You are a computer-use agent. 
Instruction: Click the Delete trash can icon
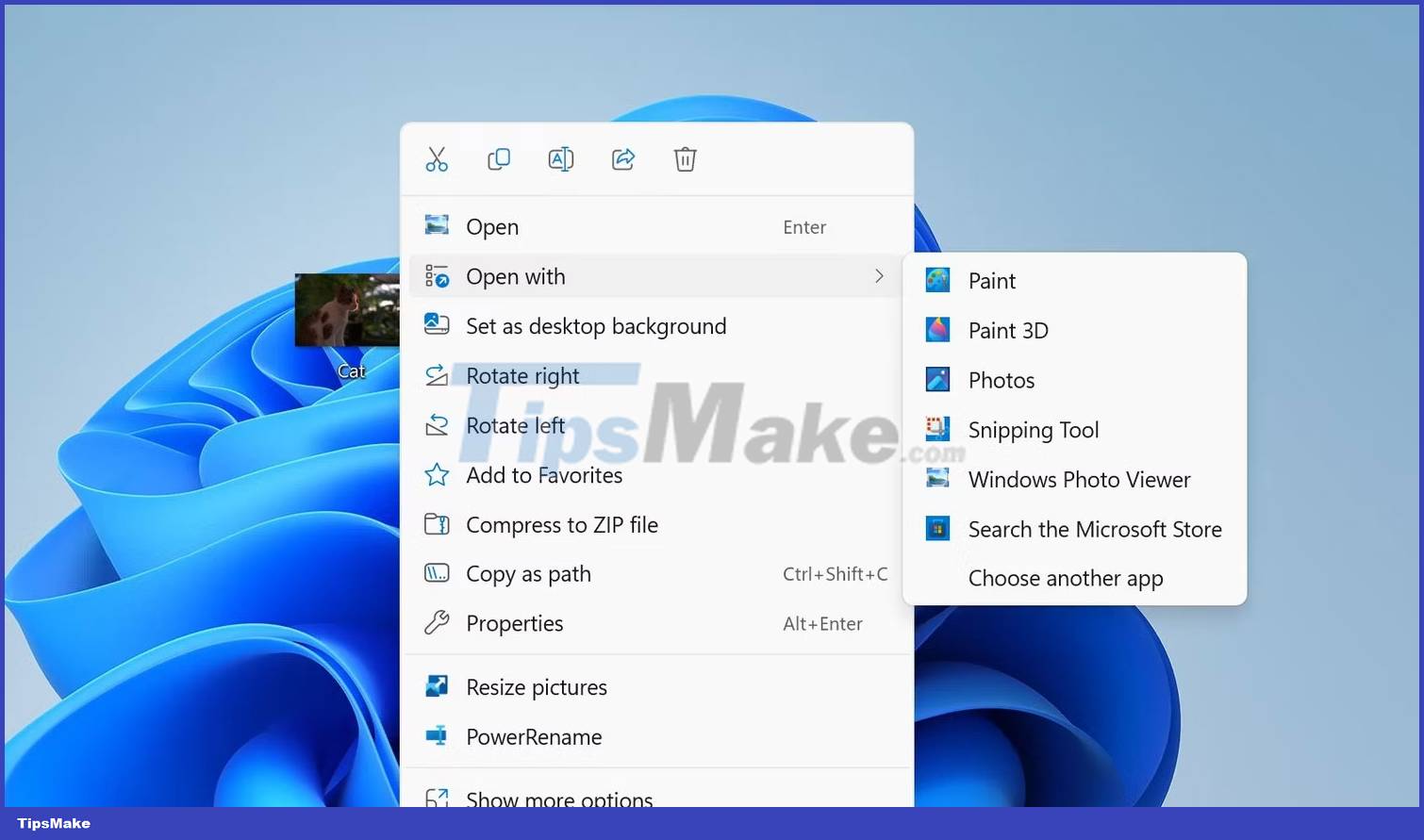click(686, 159)
